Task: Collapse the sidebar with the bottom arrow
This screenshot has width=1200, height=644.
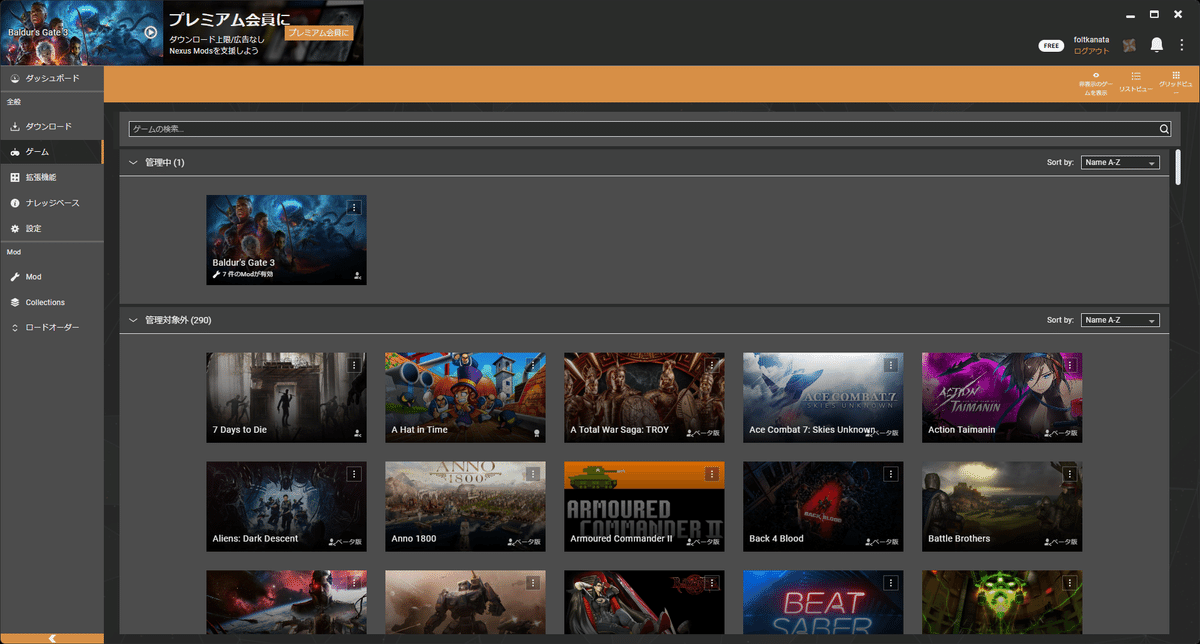Action: coord(51,638)
